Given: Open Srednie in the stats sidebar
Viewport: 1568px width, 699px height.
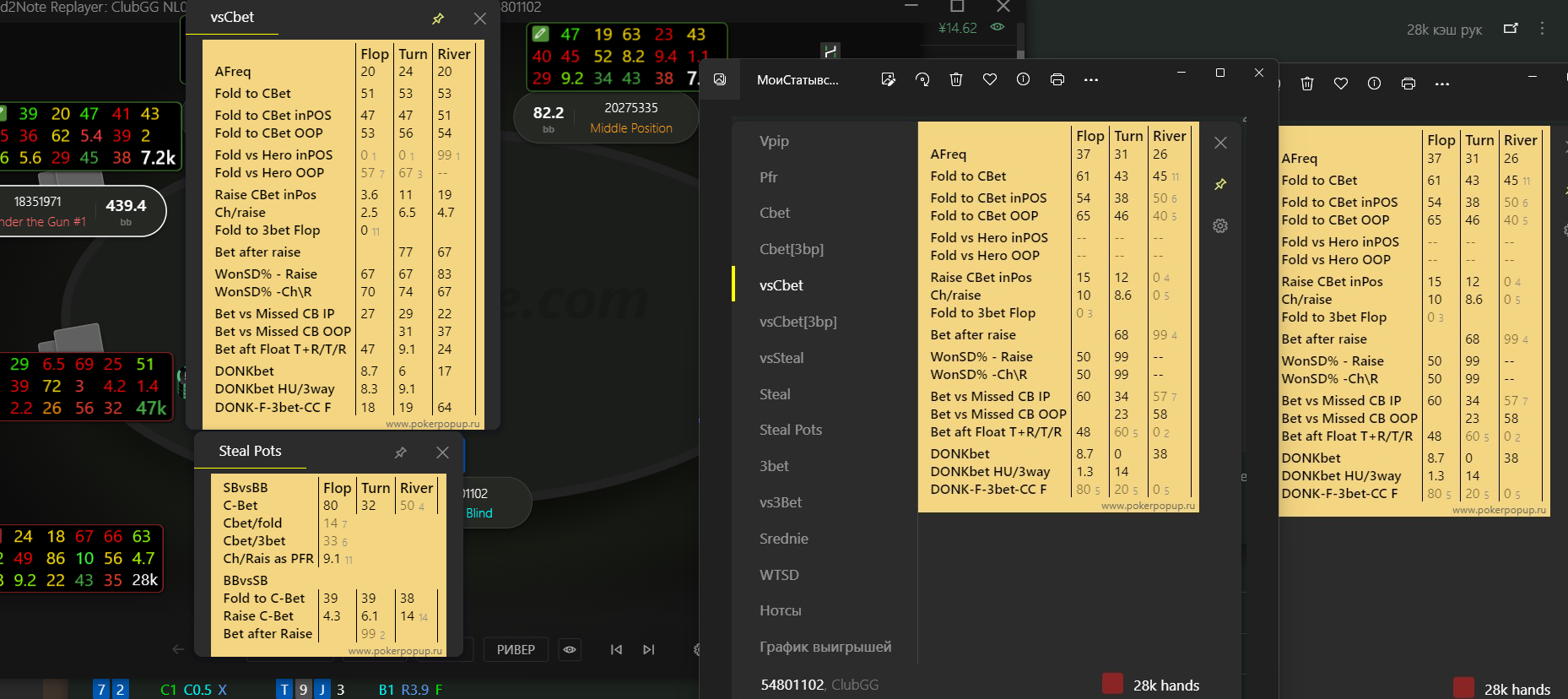Looking at the screenshot, I should (x=784, y=539).
